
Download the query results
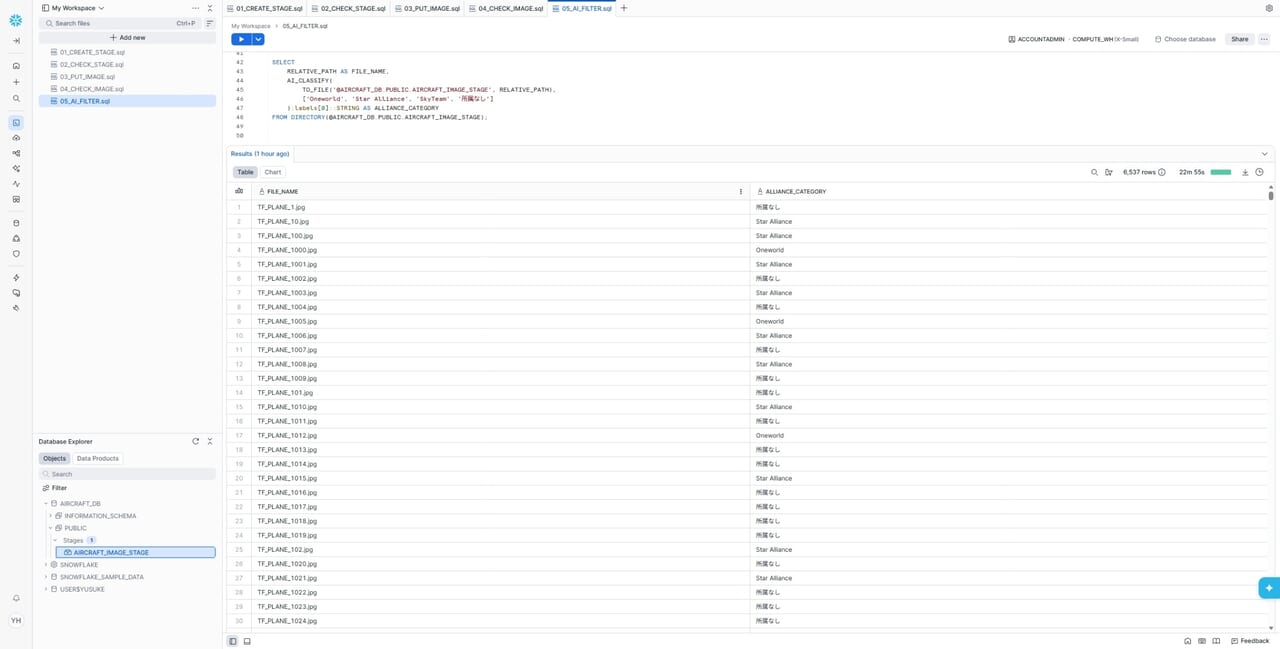1245,172
